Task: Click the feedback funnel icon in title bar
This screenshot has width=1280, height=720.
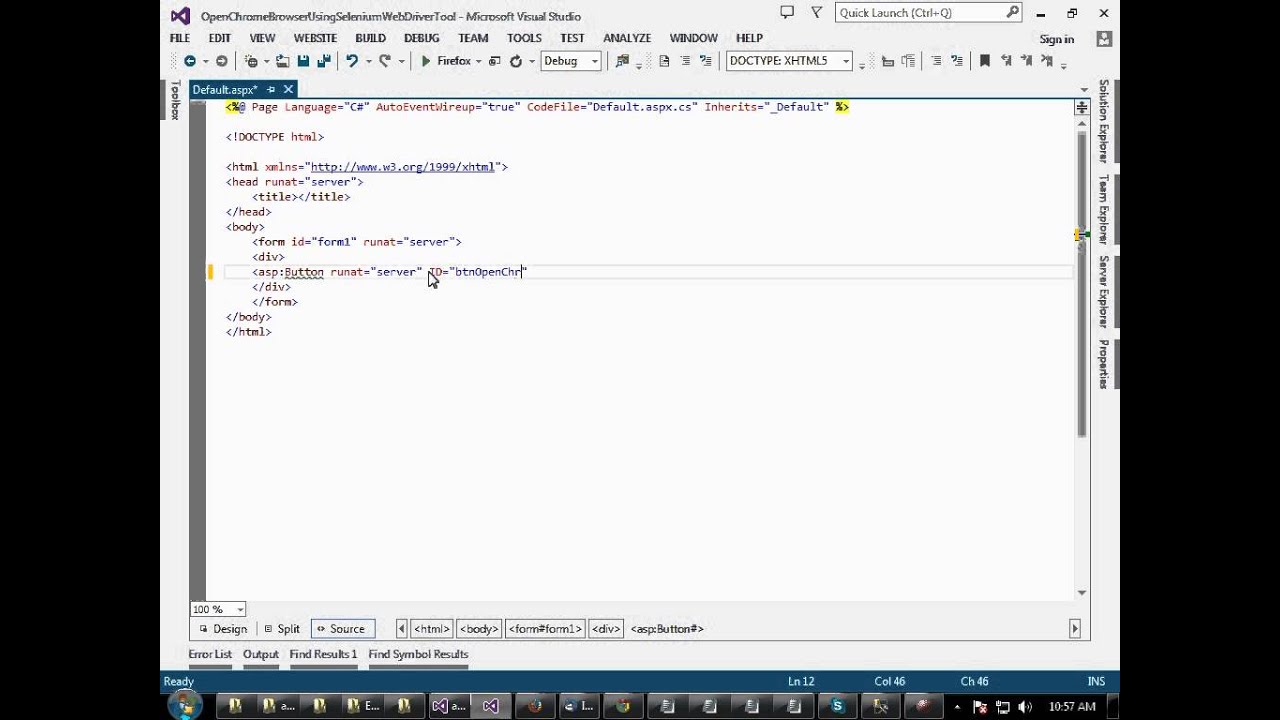Action: coord(817,12)
